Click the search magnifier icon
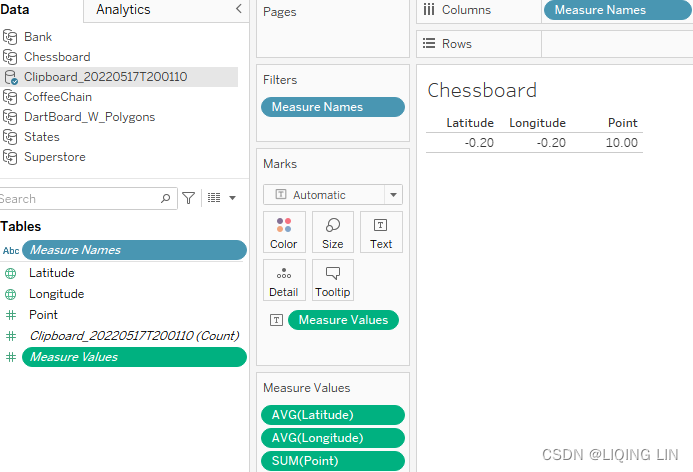Viewport: 693px width, 472px height. [166, 198]
